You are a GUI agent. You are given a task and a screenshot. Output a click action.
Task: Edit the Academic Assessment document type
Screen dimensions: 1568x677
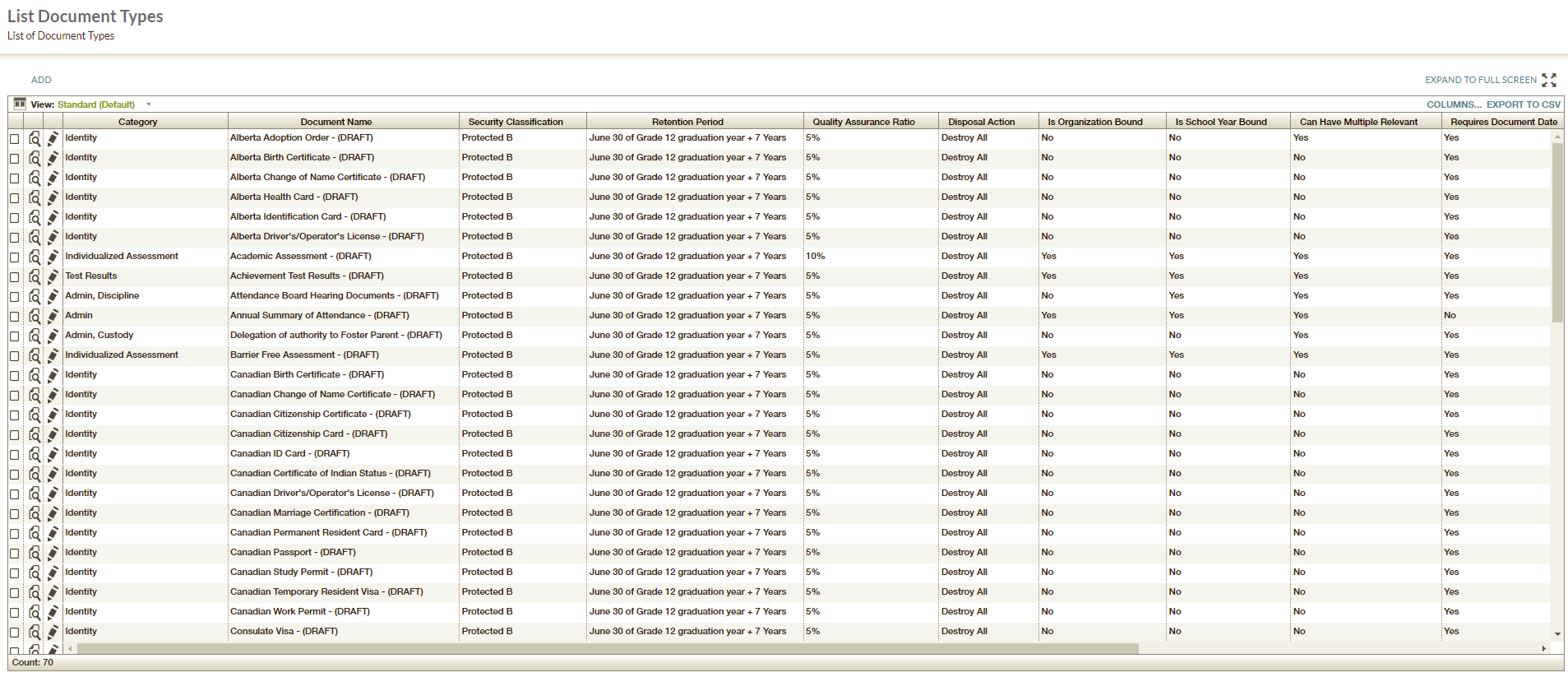pyautogui.click(x=53, y=257)
